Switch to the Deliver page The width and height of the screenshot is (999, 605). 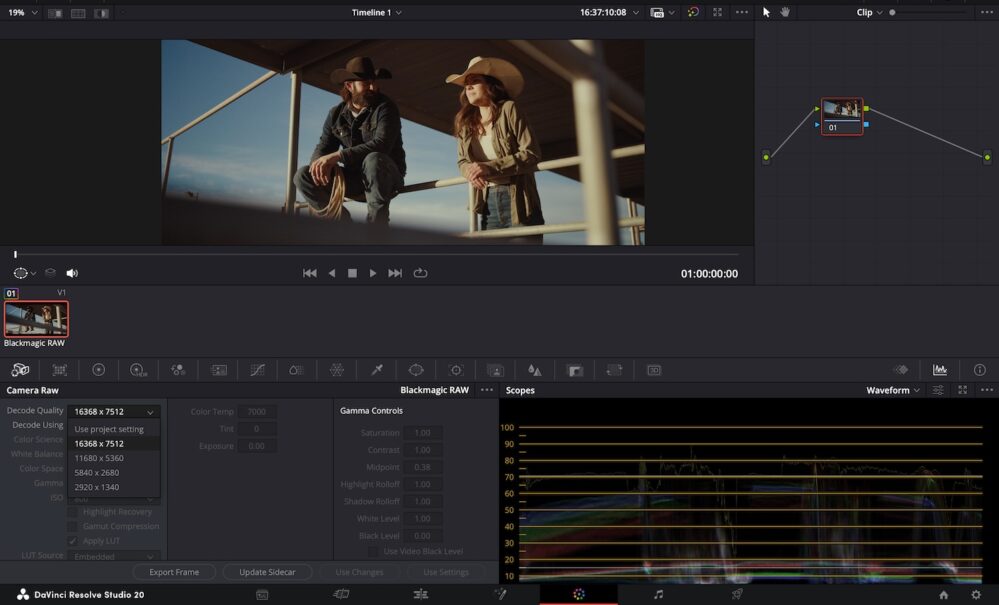(737, 595)
